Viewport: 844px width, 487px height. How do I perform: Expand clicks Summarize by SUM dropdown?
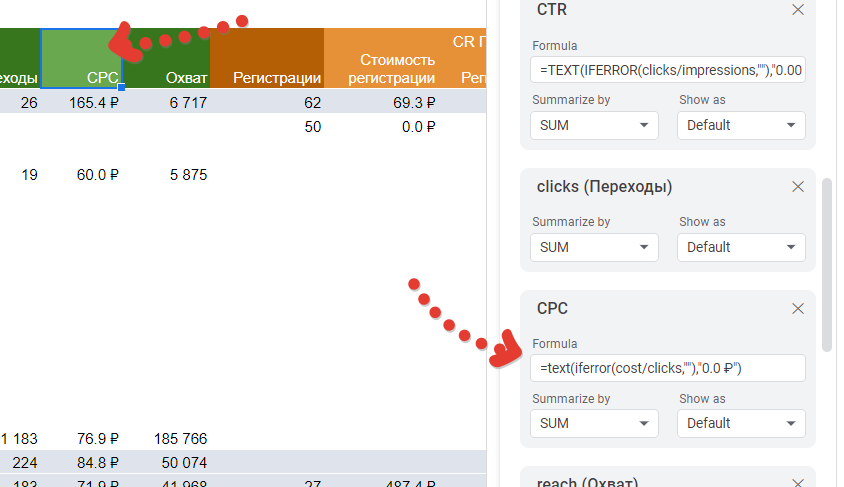pyautogui.click(x=594, y=247)
